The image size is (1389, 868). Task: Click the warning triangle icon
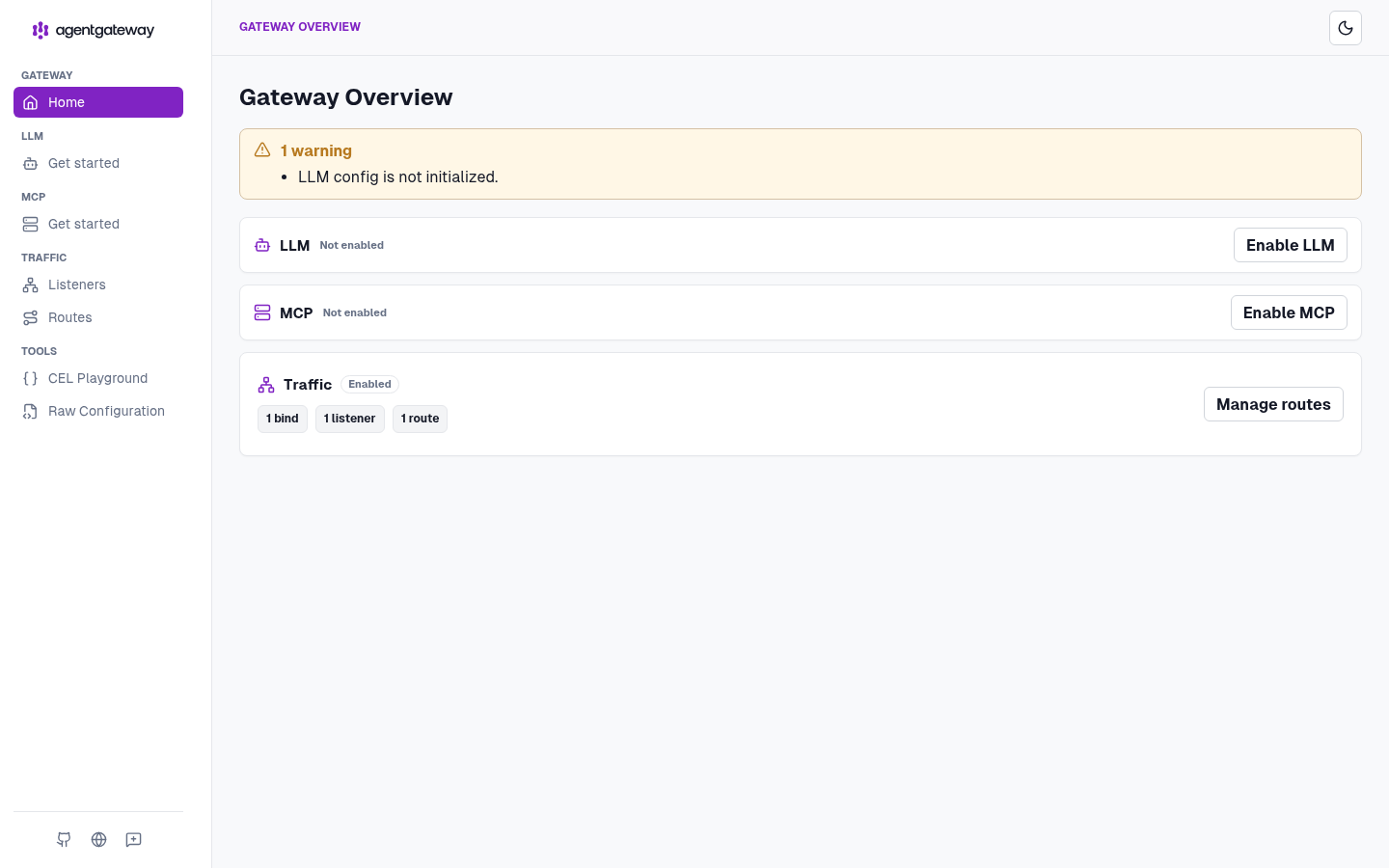262,149
